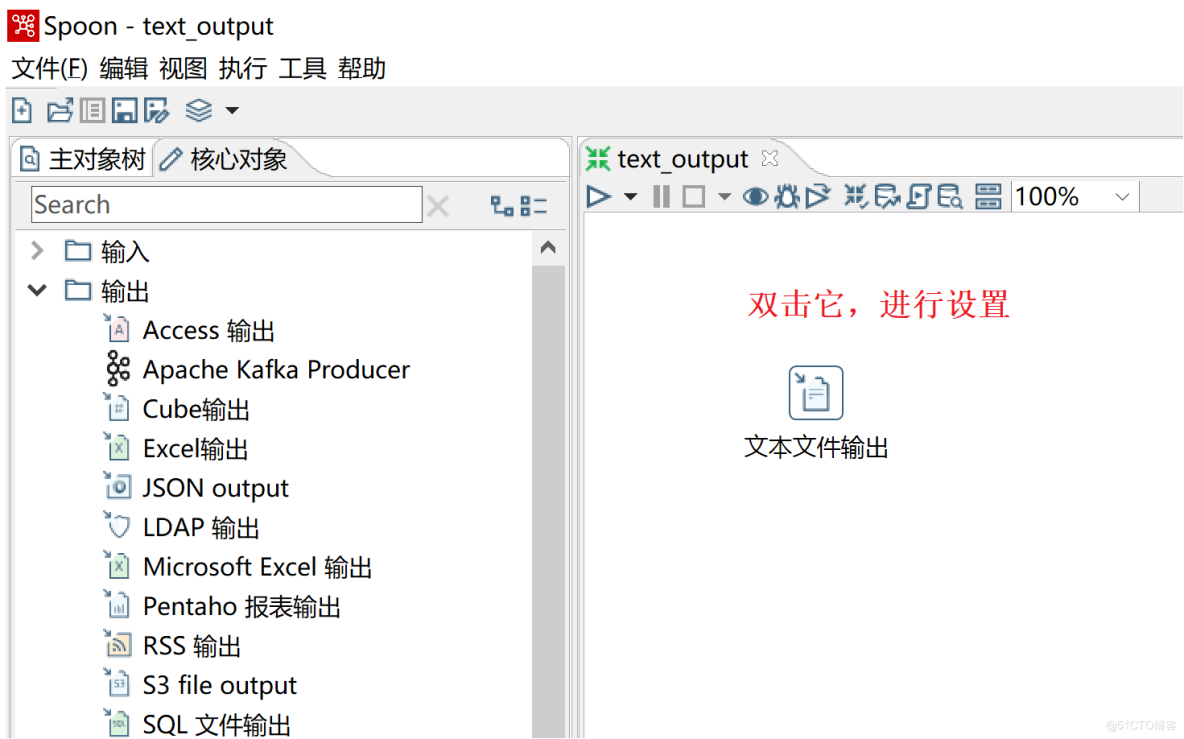Open file using the folder toolbar icon
The image size is (1184, 739).
[x=60, y=111]
